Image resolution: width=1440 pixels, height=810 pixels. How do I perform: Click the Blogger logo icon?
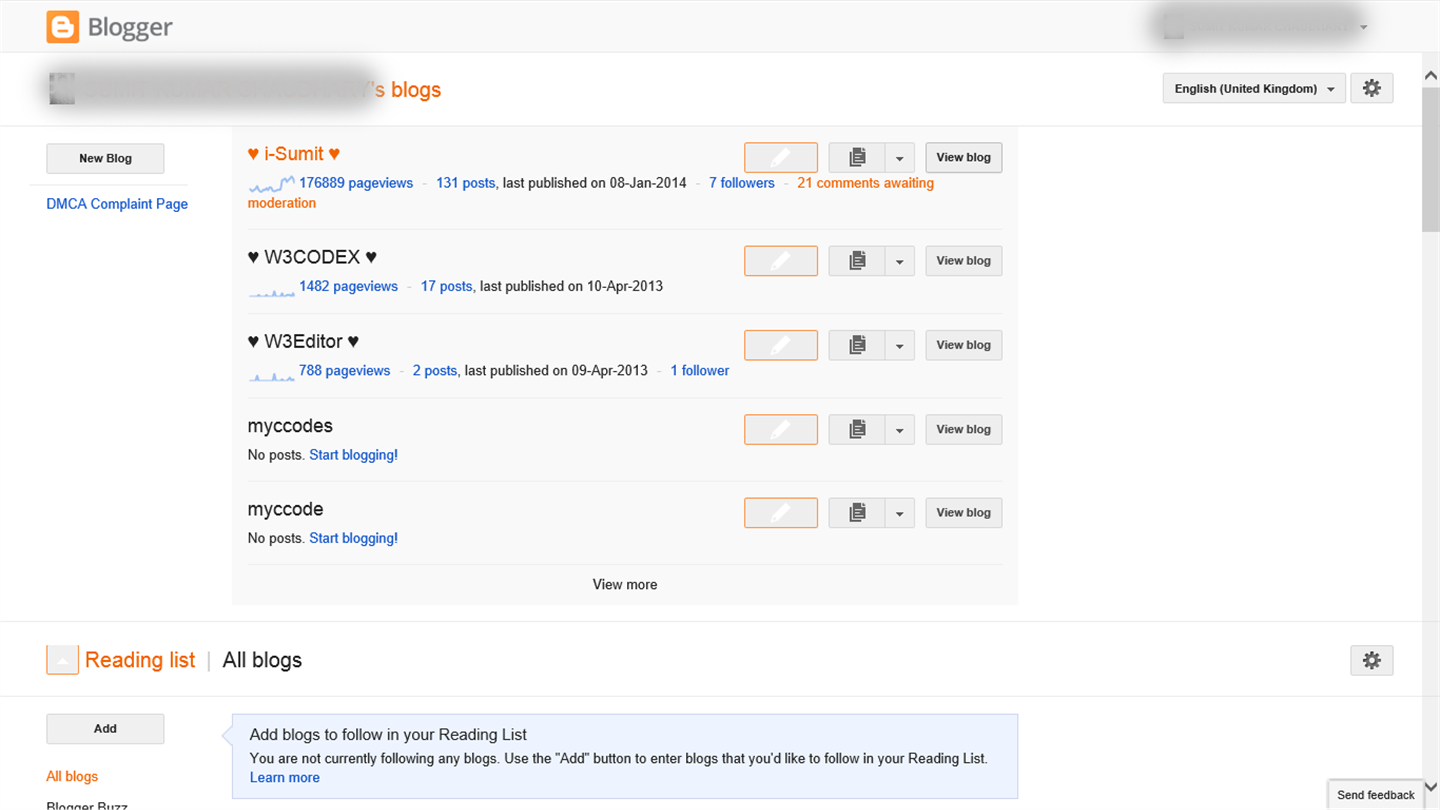pos(62,27)
